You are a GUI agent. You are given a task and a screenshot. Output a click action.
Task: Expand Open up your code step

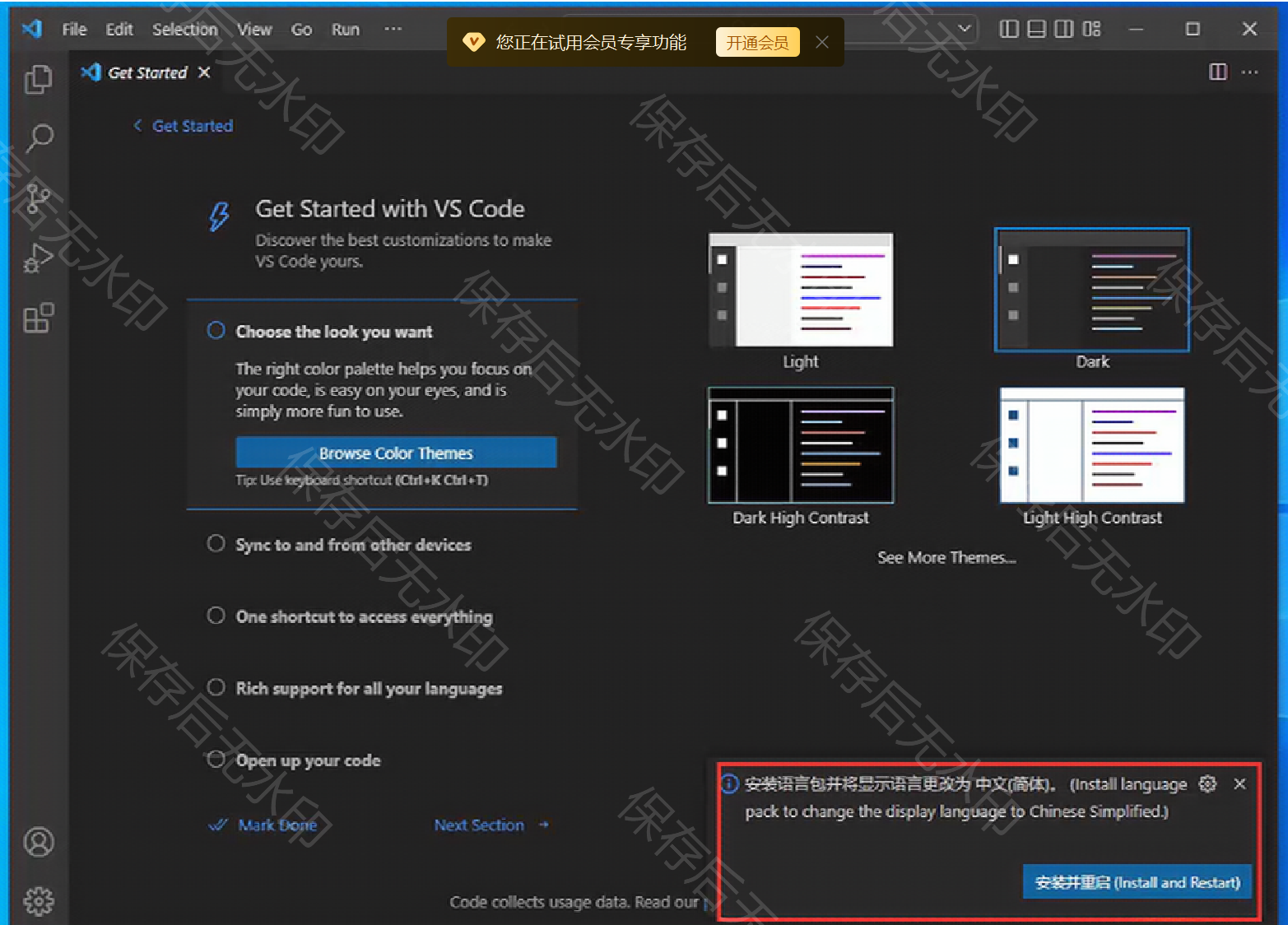pyautogui.click(x=308, y=760)
